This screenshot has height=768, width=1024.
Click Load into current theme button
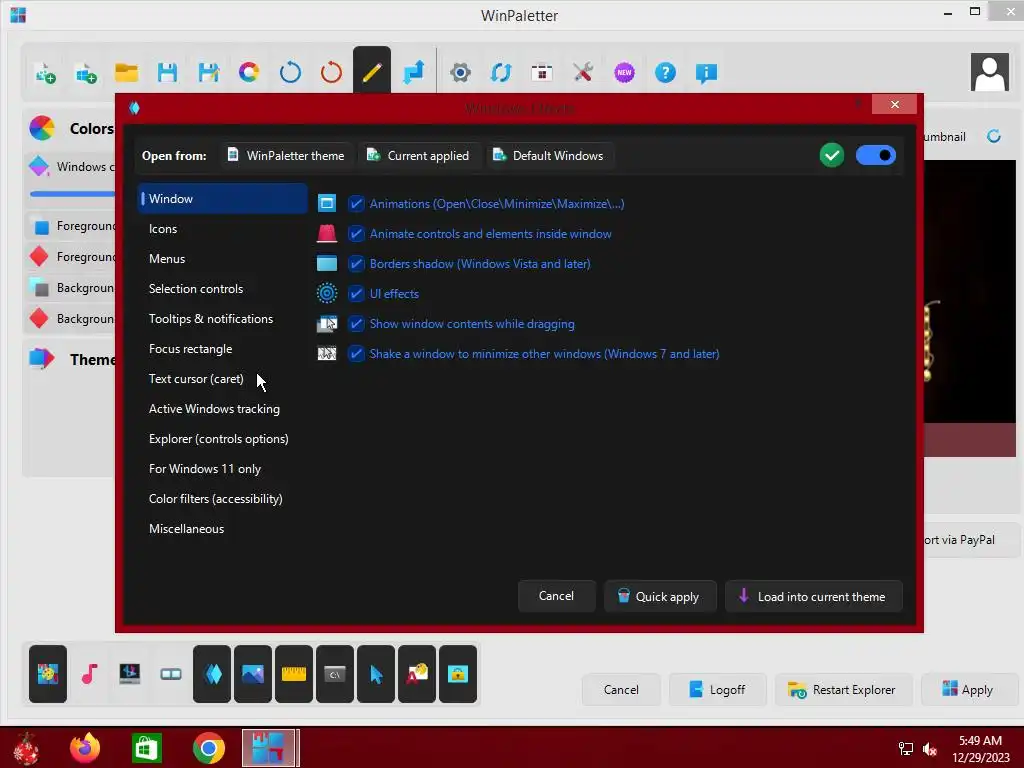[814, 596]
